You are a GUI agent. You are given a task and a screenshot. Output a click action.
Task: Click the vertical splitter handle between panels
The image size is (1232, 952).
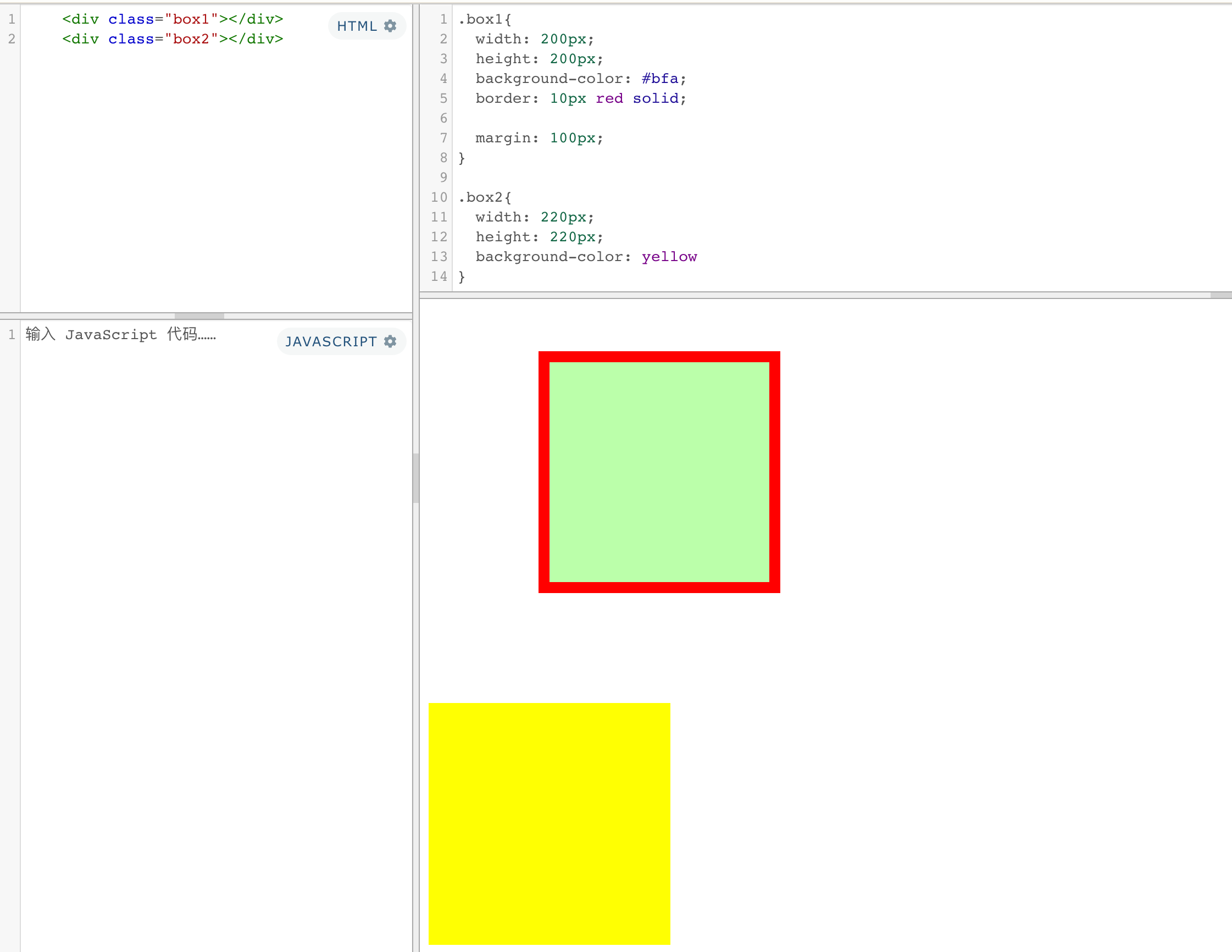tap(416, 478)
